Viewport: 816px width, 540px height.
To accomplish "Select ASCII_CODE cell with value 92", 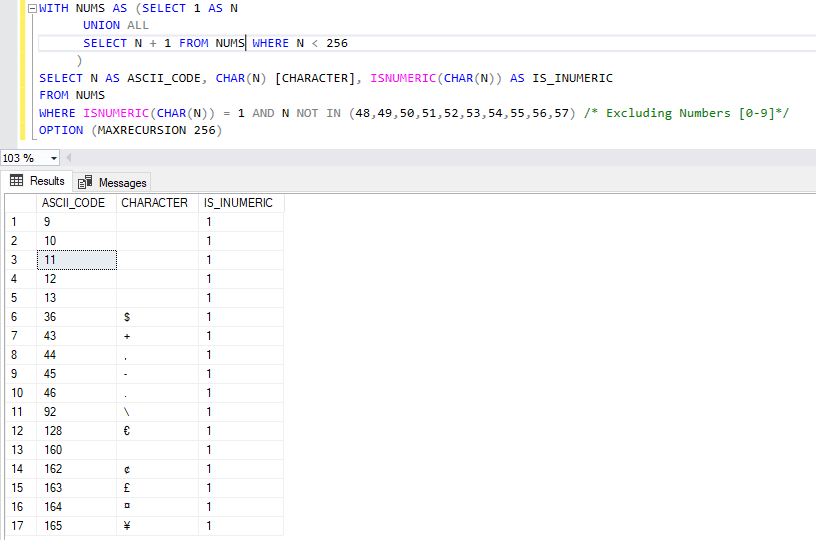I will tap(76, 412).
